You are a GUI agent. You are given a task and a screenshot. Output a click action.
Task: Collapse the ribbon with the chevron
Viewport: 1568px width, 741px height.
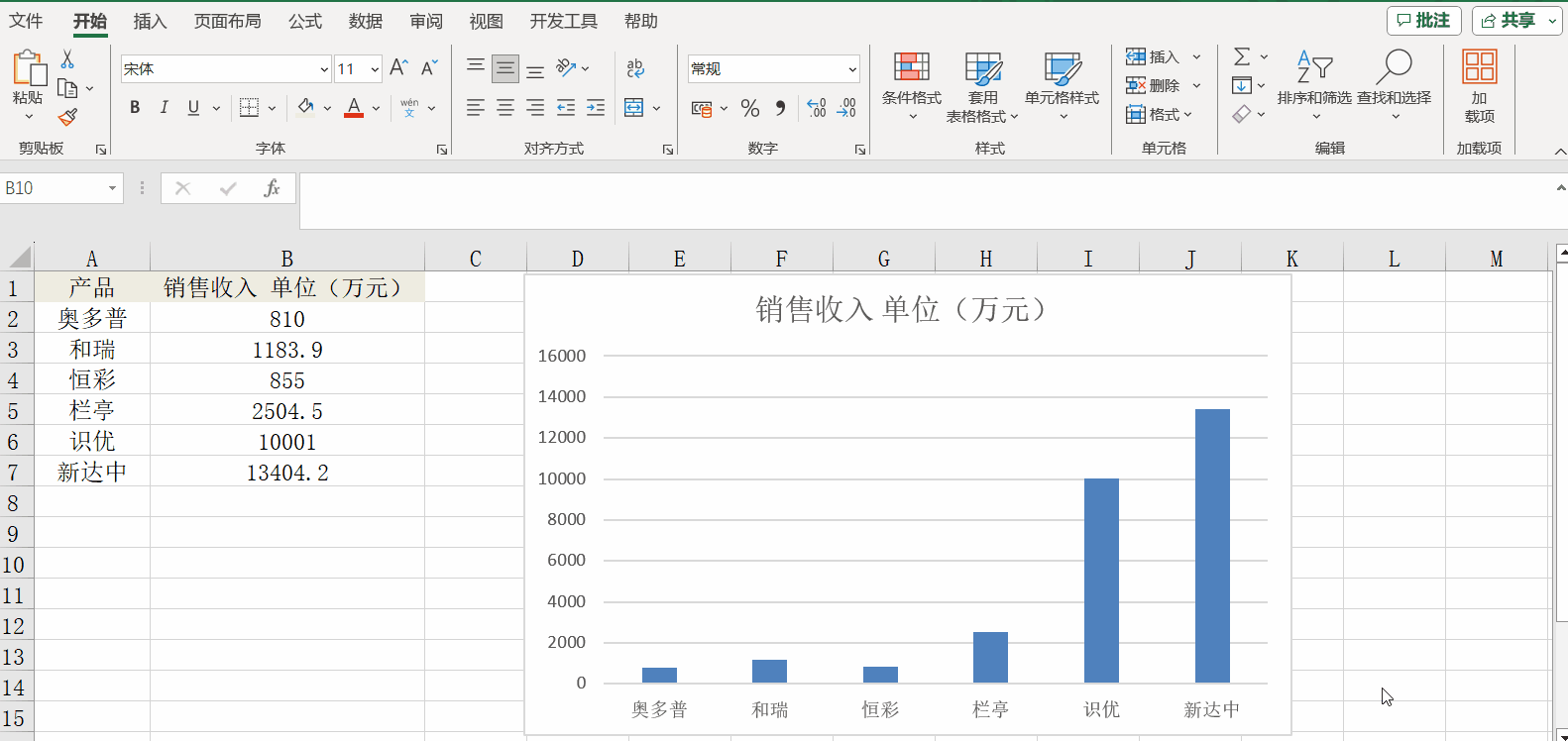(x=1559, y=151)
